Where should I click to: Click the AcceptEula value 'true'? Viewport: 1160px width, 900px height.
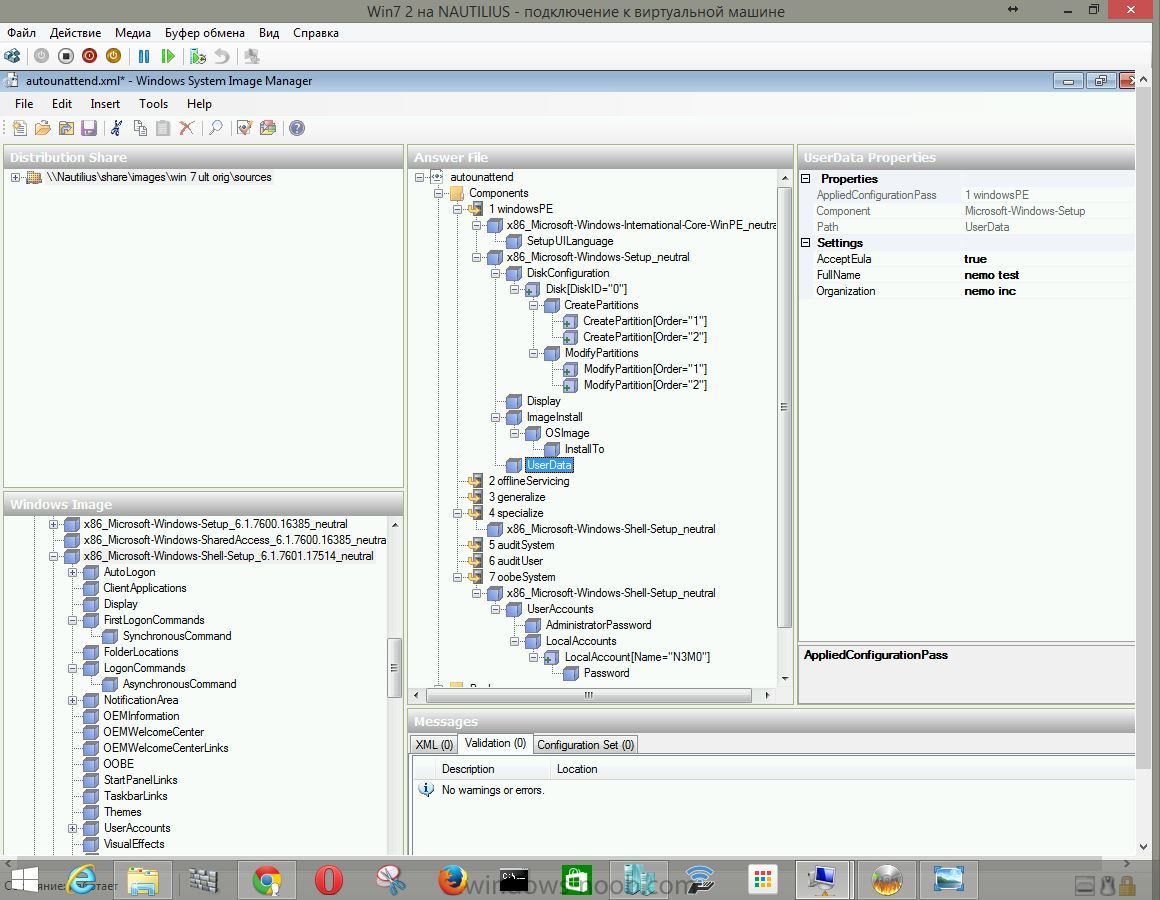(975, 259)
